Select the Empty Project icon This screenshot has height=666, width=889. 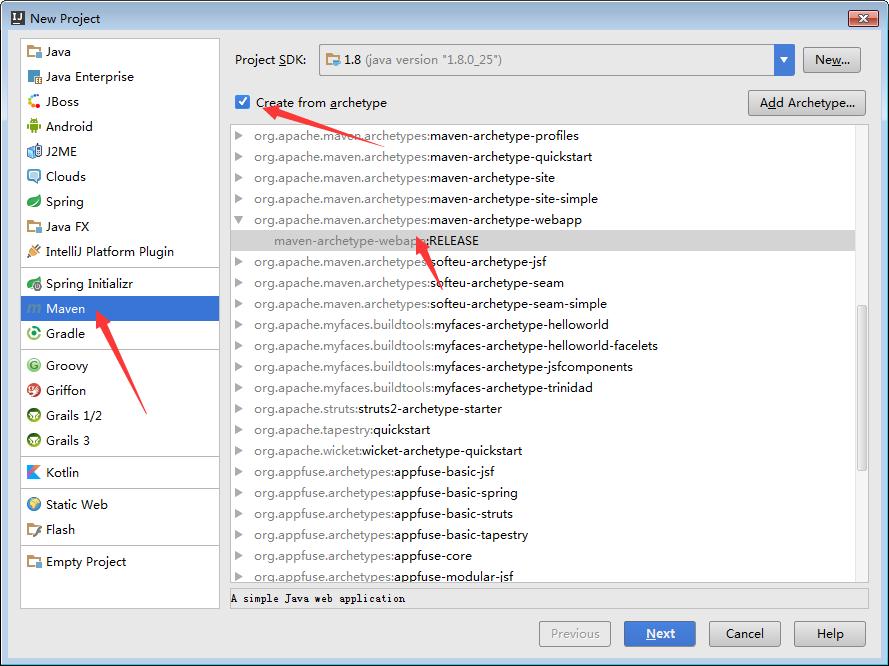click(34, 562)
